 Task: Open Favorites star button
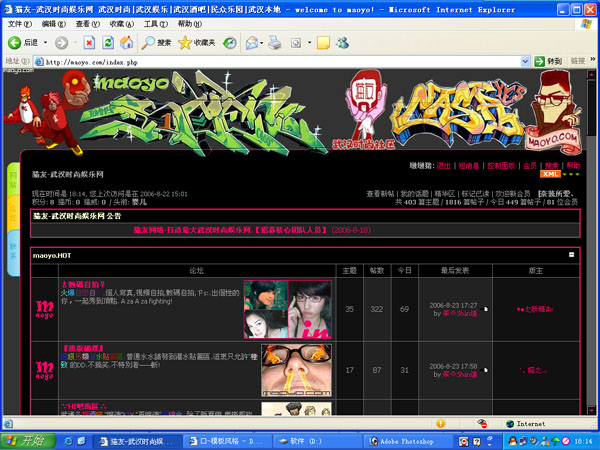pos(197,42)
